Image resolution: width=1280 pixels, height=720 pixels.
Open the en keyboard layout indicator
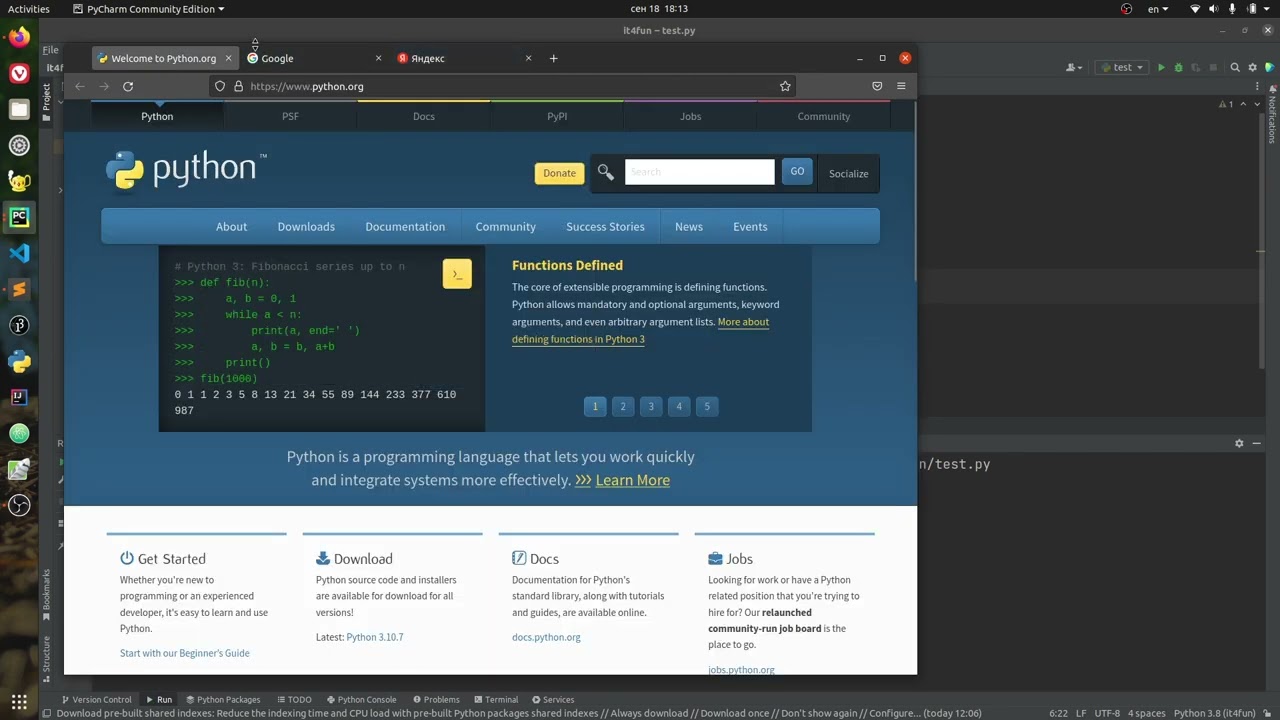[x=1158, y=9]
